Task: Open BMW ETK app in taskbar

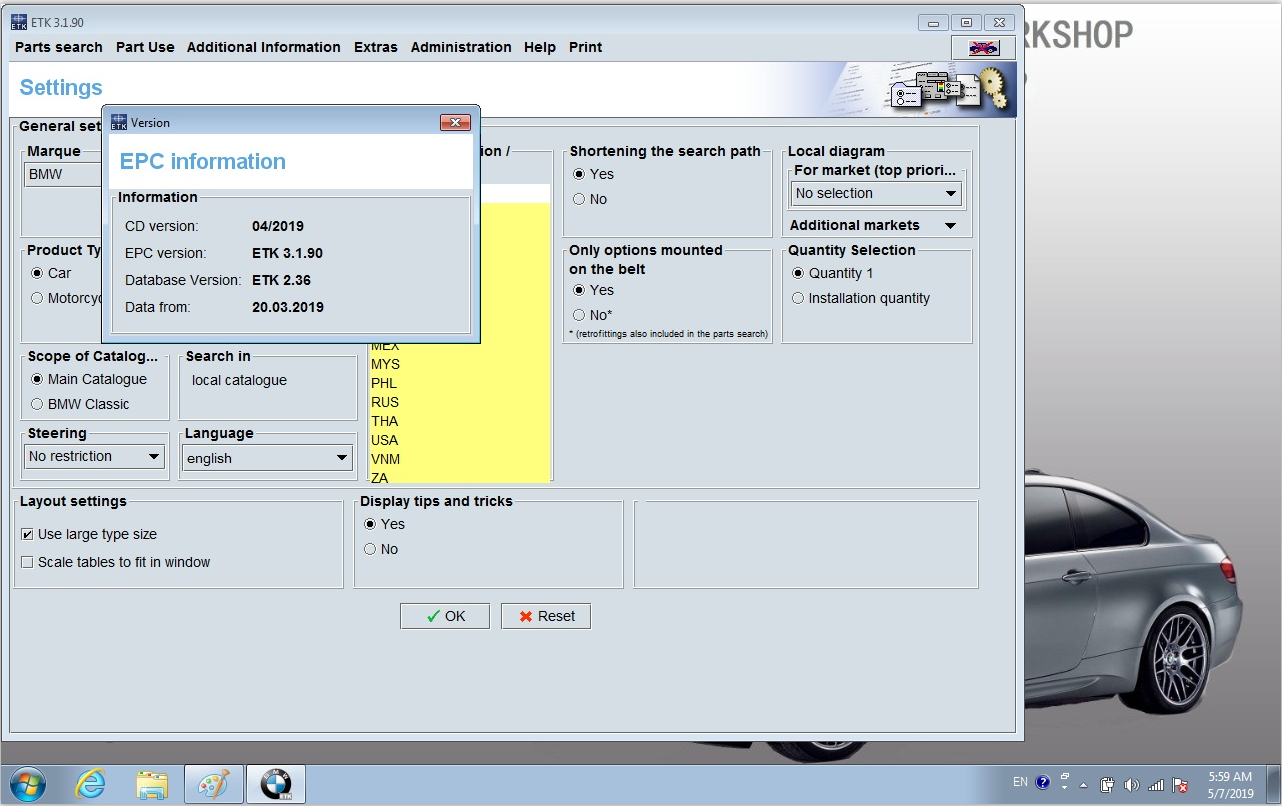Action: tap(275, 784)
